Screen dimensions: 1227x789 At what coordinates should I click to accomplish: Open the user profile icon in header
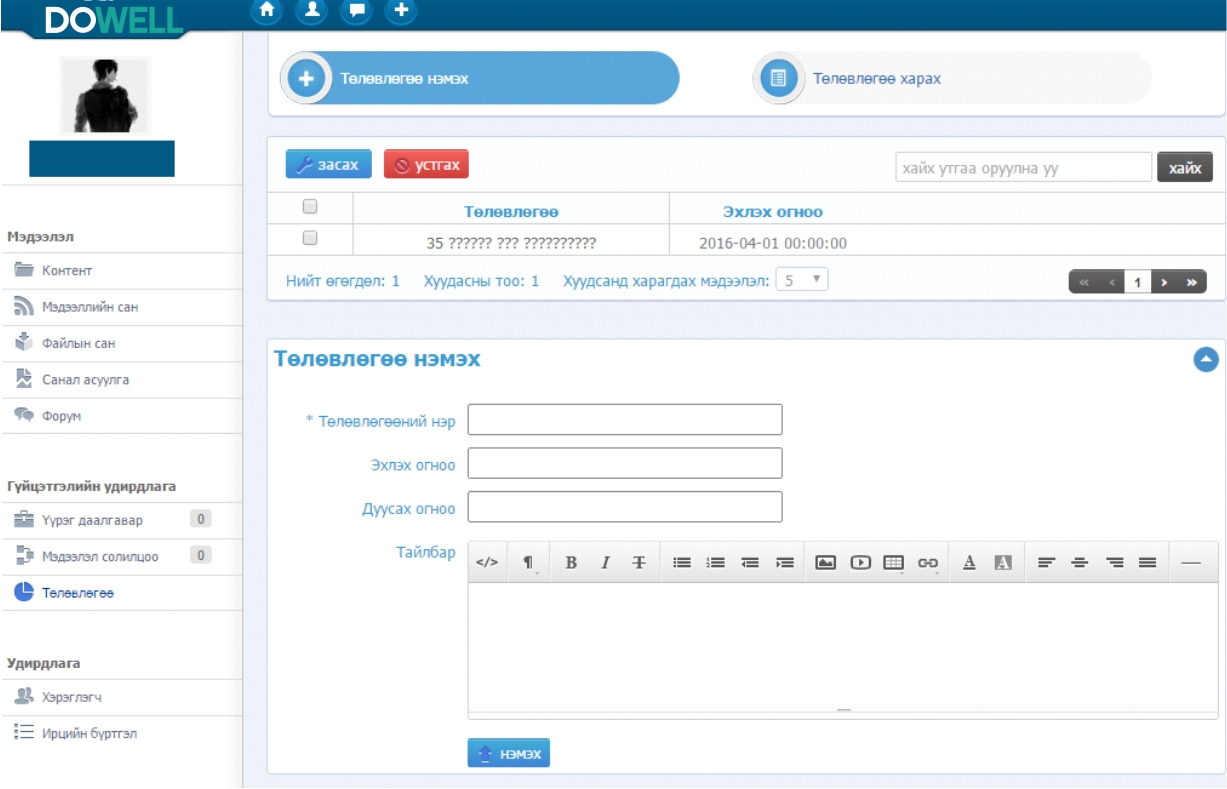click(x=311, y=11)
